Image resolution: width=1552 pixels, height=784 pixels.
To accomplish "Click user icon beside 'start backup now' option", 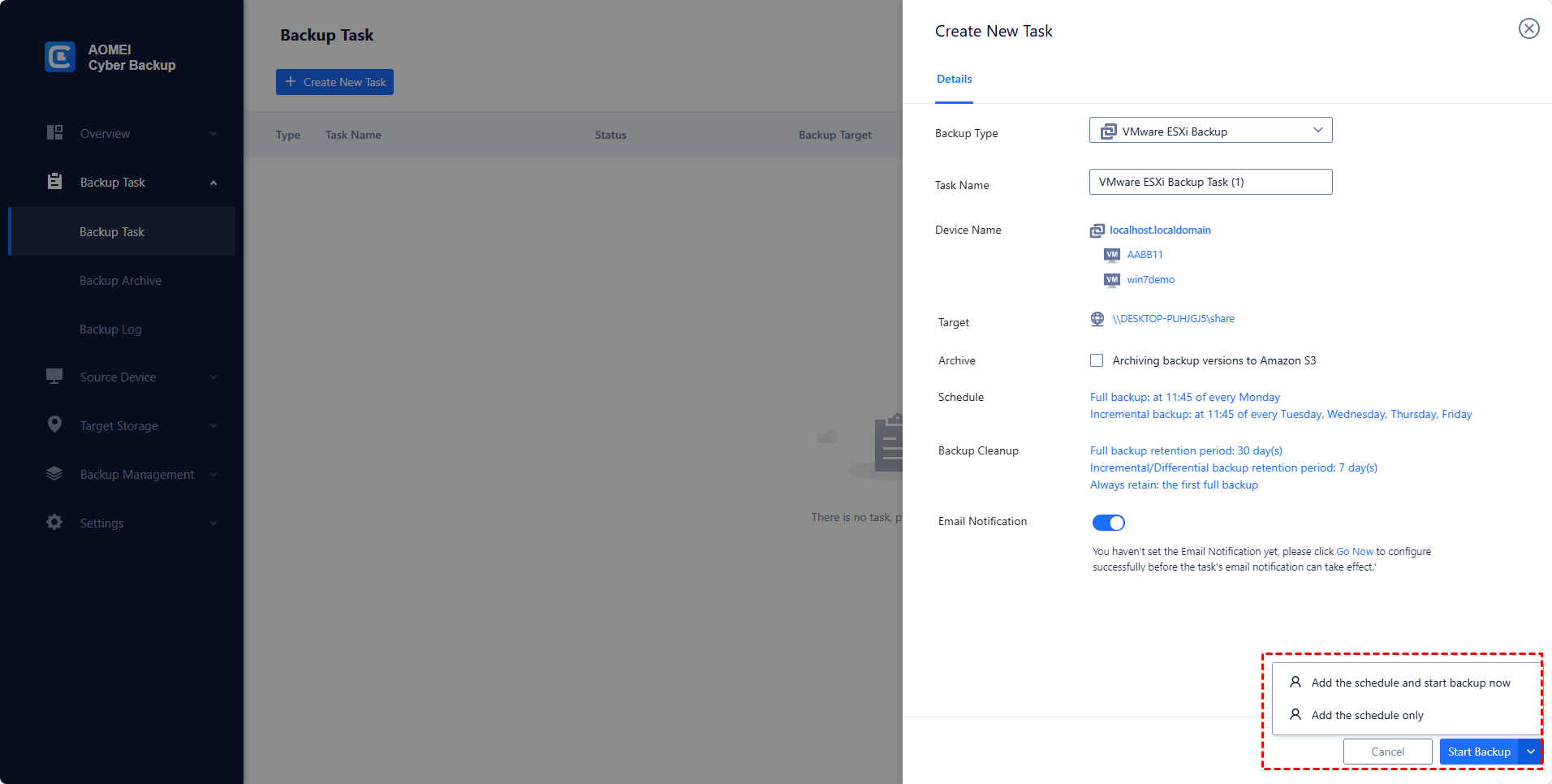I will pos(1295,682).
